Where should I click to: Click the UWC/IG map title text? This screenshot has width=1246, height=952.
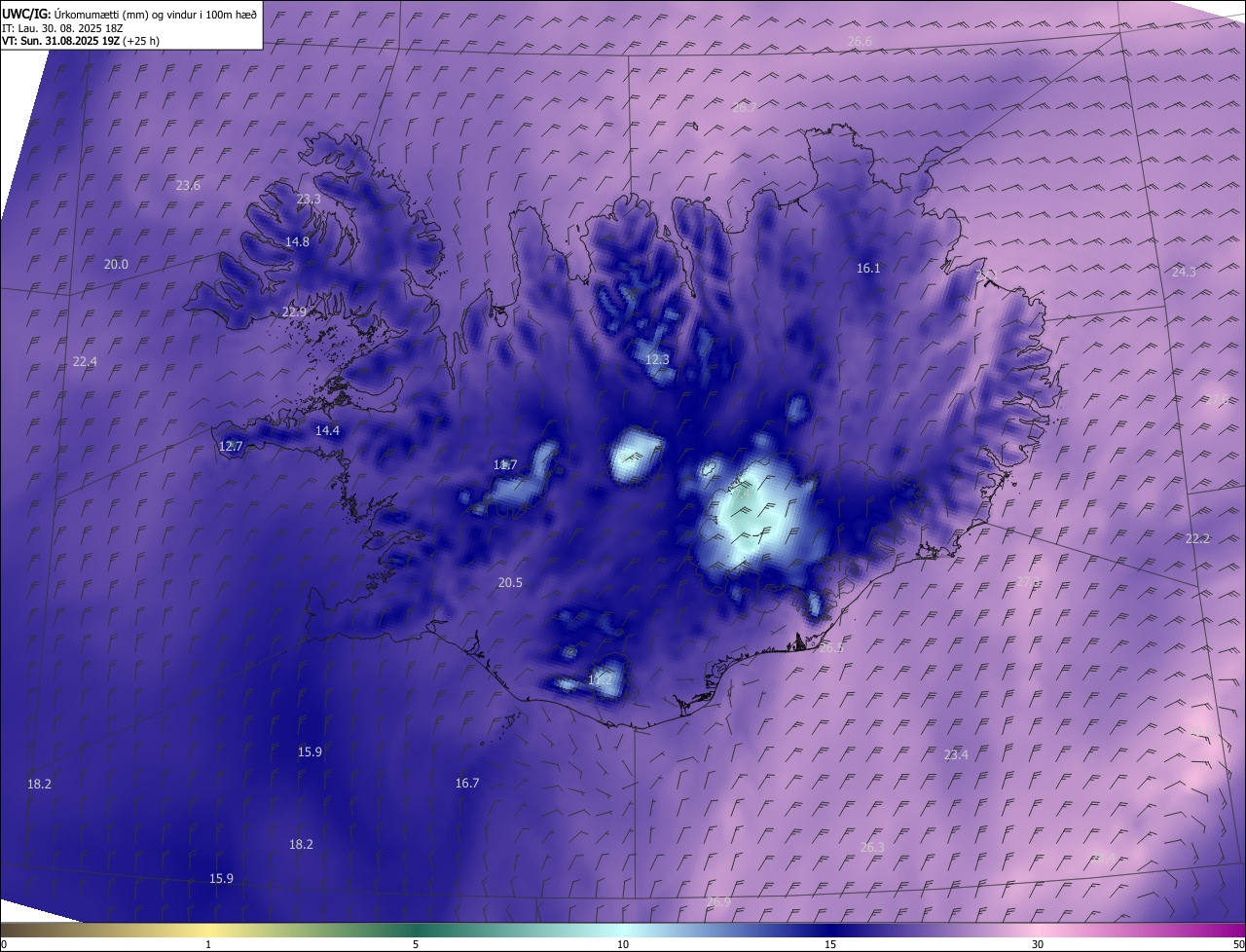pyautogui.click(x=129, y=14)
